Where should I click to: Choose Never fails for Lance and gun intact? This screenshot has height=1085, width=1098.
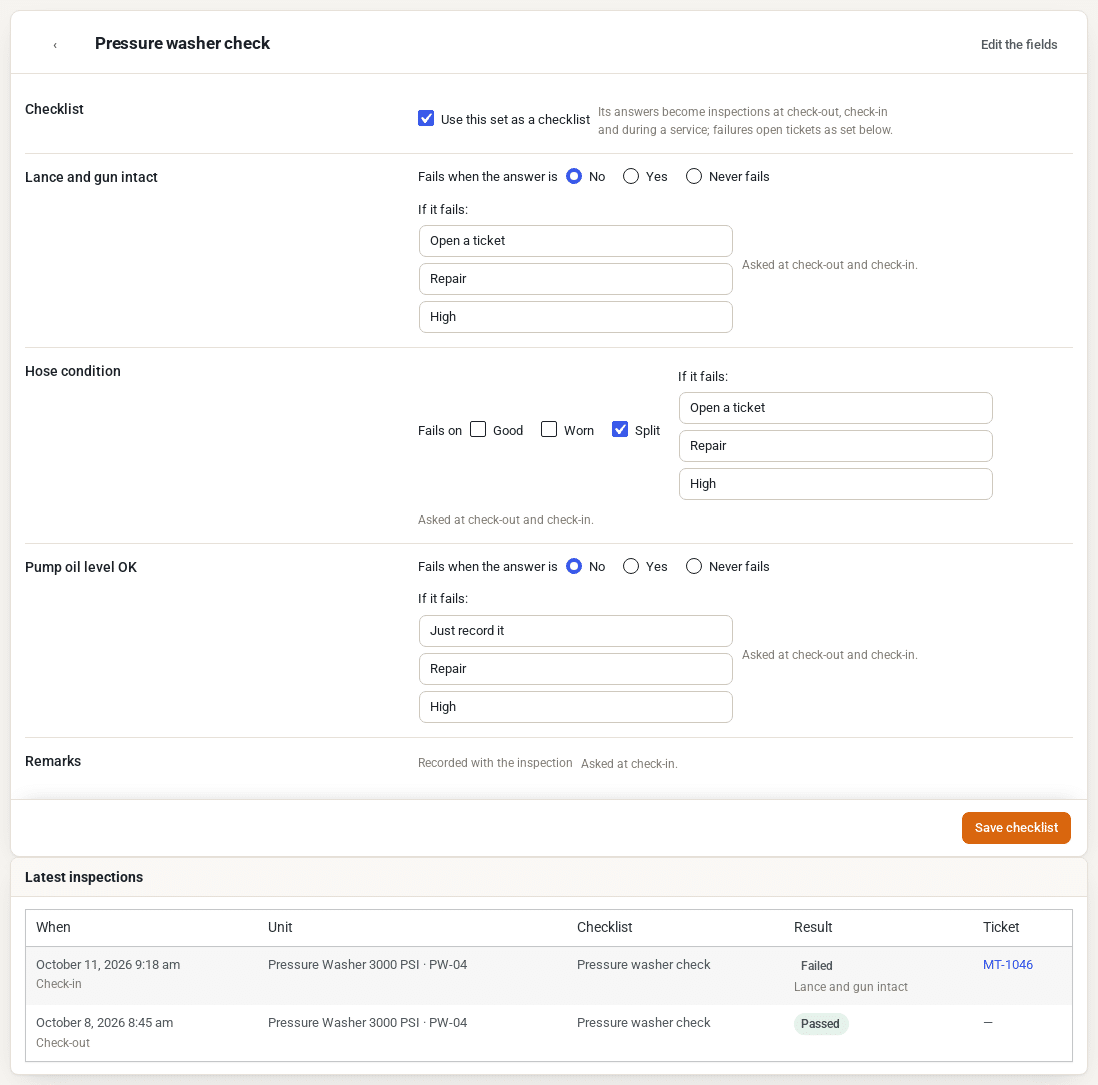point(693,177)
